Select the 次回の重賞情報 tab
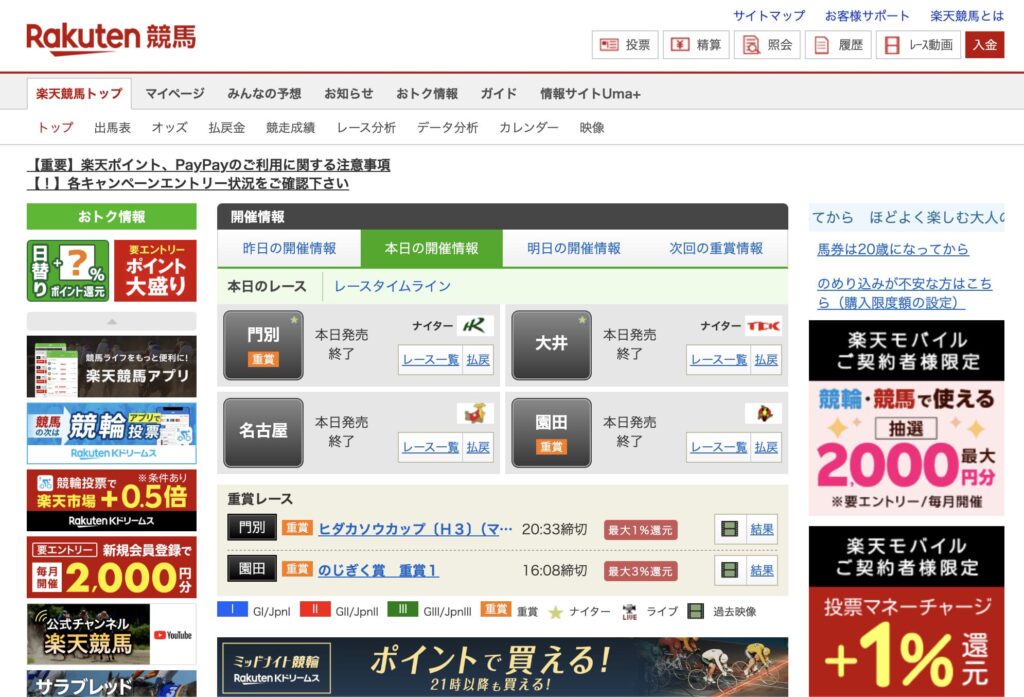1024x697 pixels. pos(716,248)
